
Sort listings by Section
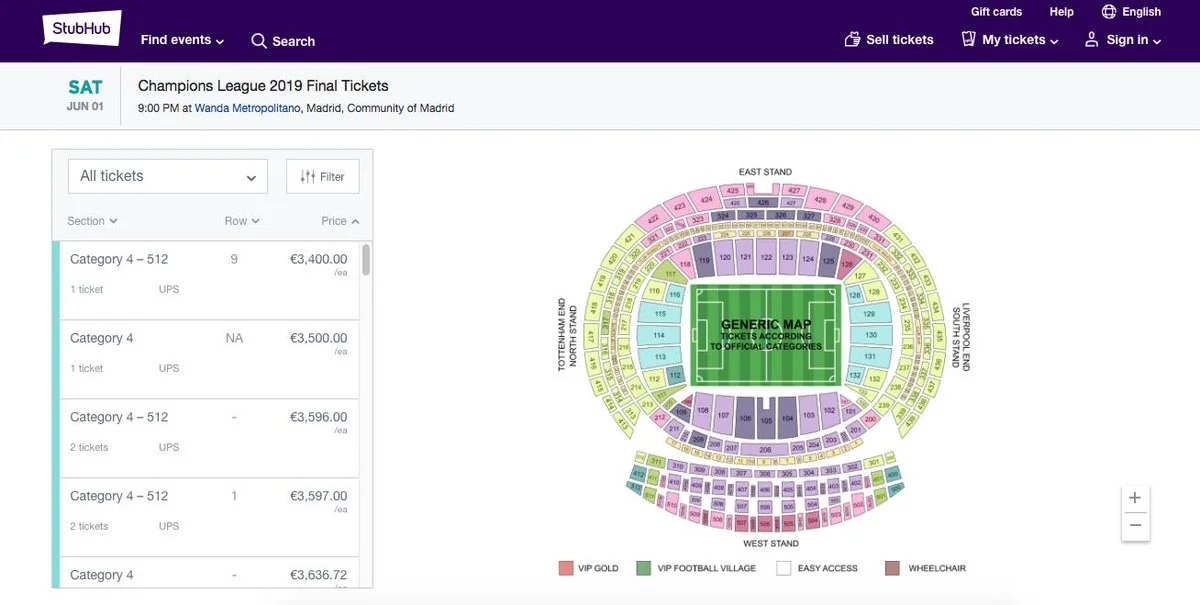[x=92, y=221]
